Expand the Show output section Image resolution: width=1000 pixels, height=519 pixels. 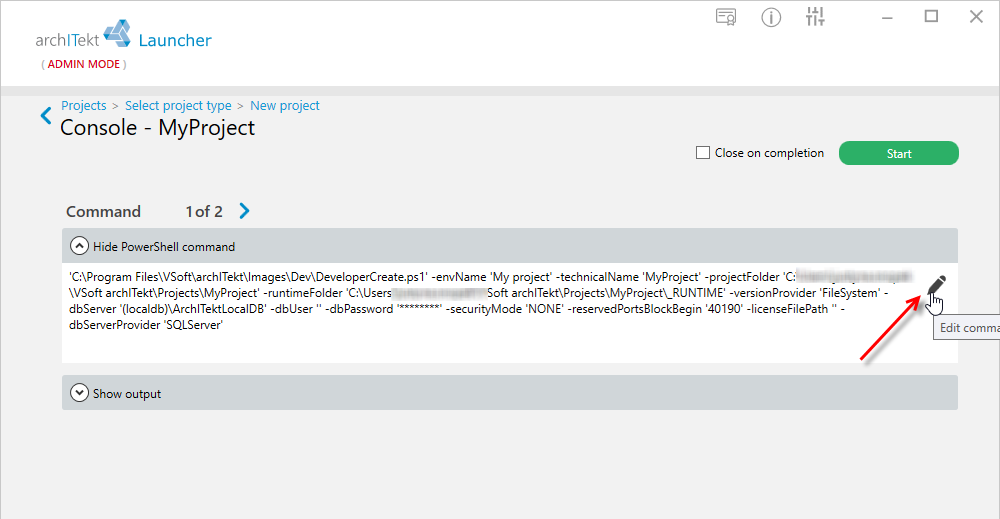(79, 393)
